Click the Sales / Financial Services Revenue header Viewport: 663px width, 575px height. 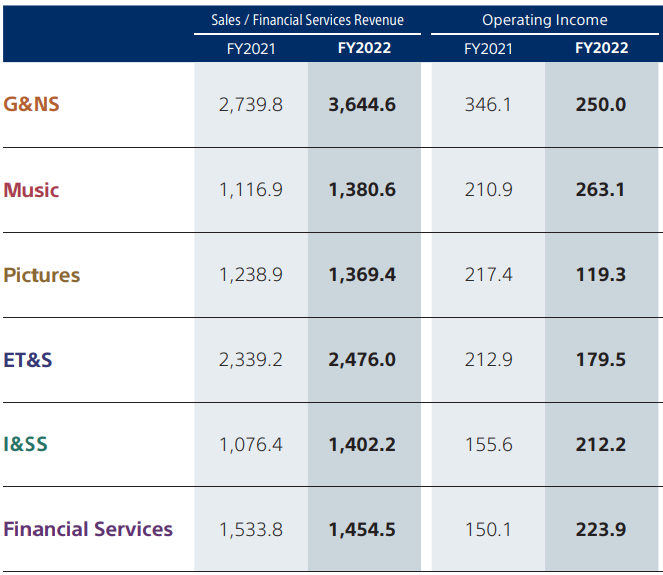307,20
